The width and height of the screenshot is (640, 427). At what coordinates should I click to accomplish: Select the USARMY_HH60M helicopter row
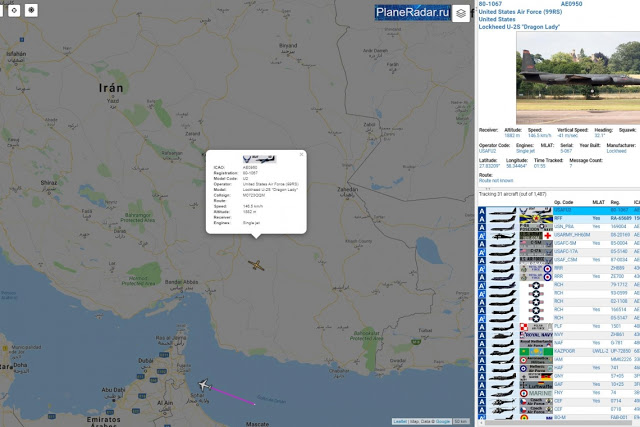tap(559, 236)
